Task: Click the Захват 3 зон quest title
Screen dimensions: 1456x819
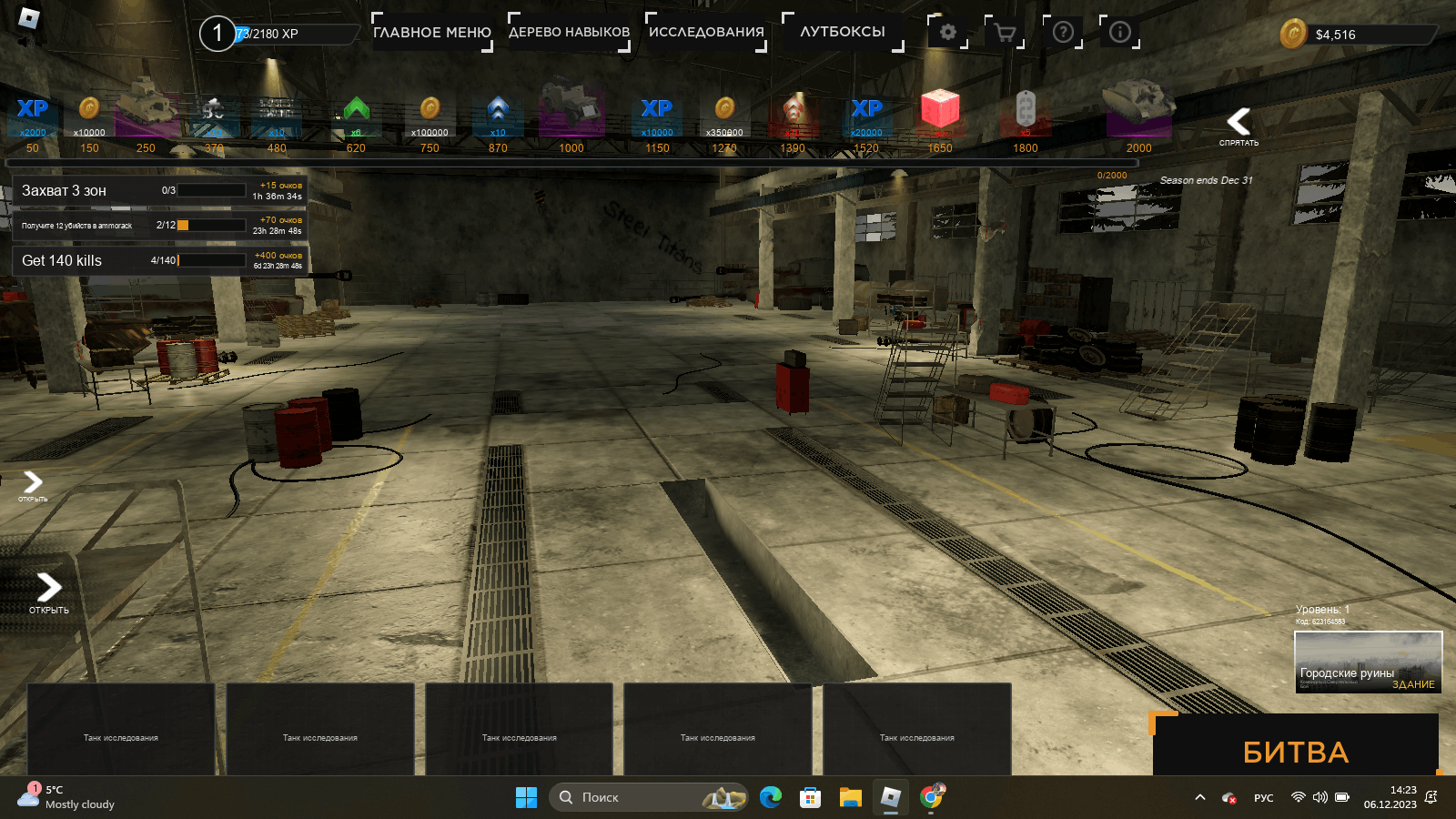Action: [x=64, y=190]
